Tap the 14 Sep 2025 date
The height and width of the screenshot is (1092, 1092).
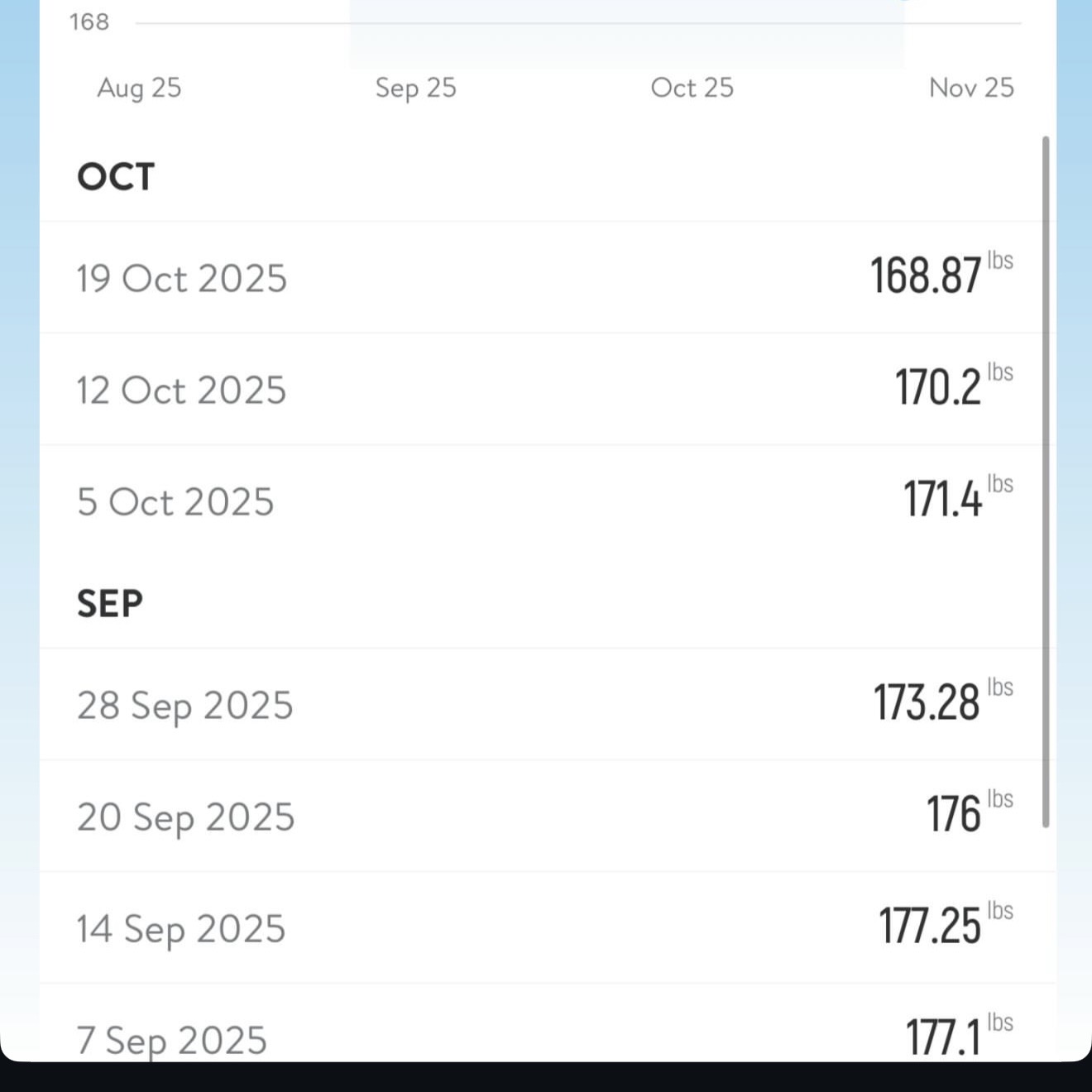pyautogui.click(x=181, y=929)
